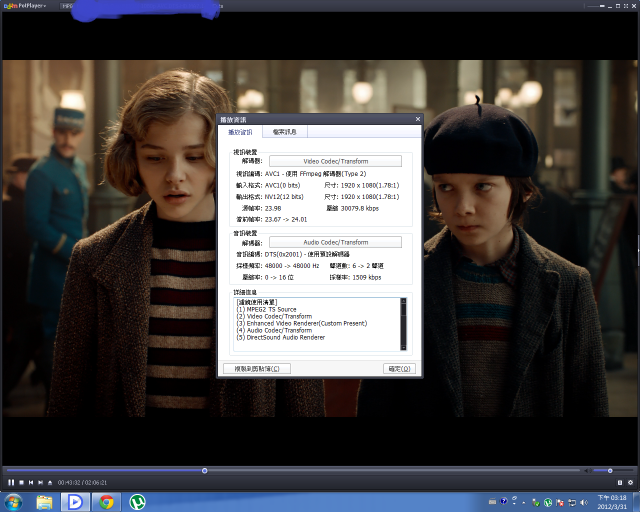The height and width of the screenshot is (512, 640).
Task: Click the 'NV12(12 bits)' output format value
Action: pyautogui.click(x=284, y=196)
